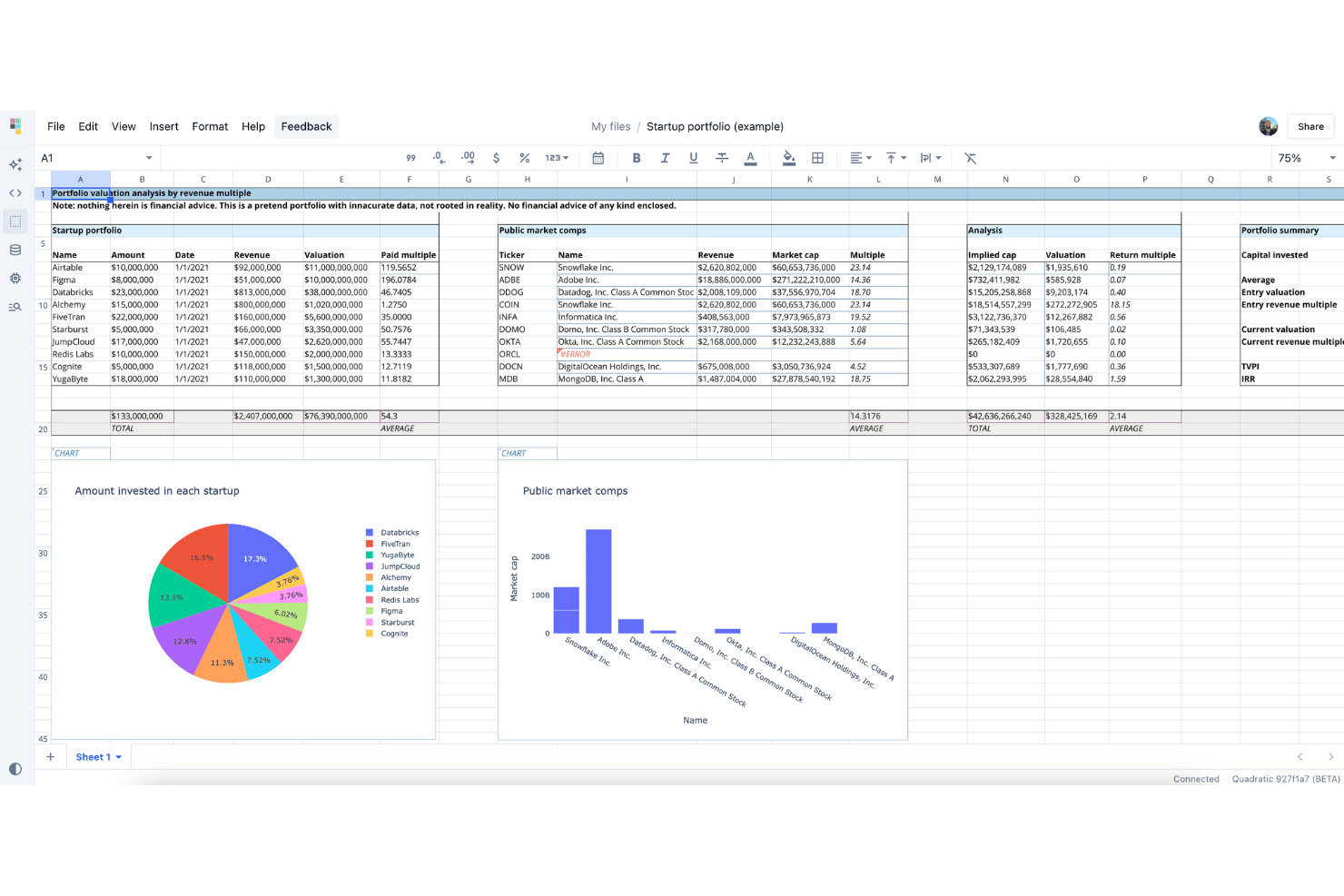
Task: Expand the cell reference dropdown arrow
Action: pyautogui.click(x=149, y=158)
